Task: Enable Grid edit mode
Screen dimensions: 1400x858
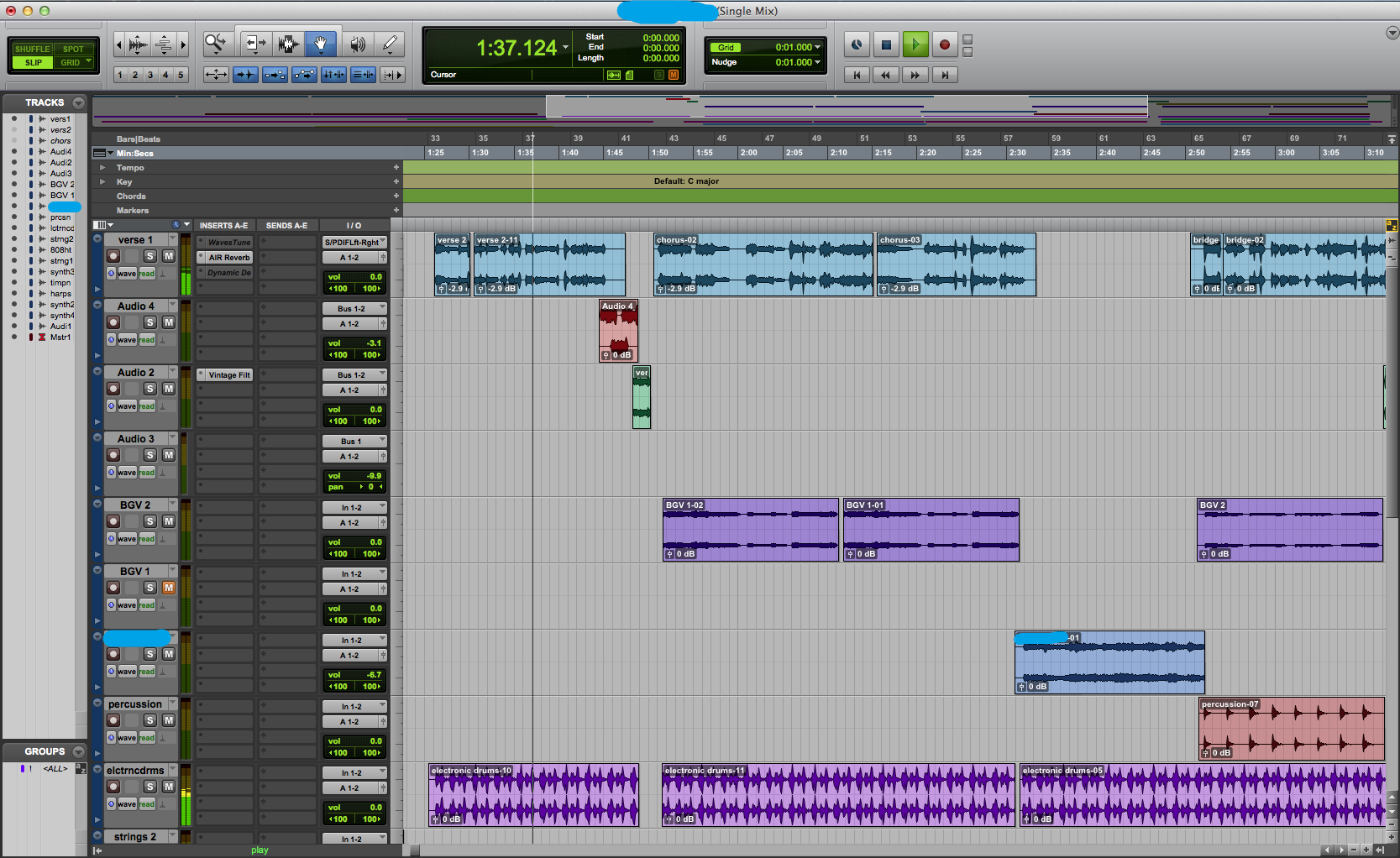Action: 74,62
